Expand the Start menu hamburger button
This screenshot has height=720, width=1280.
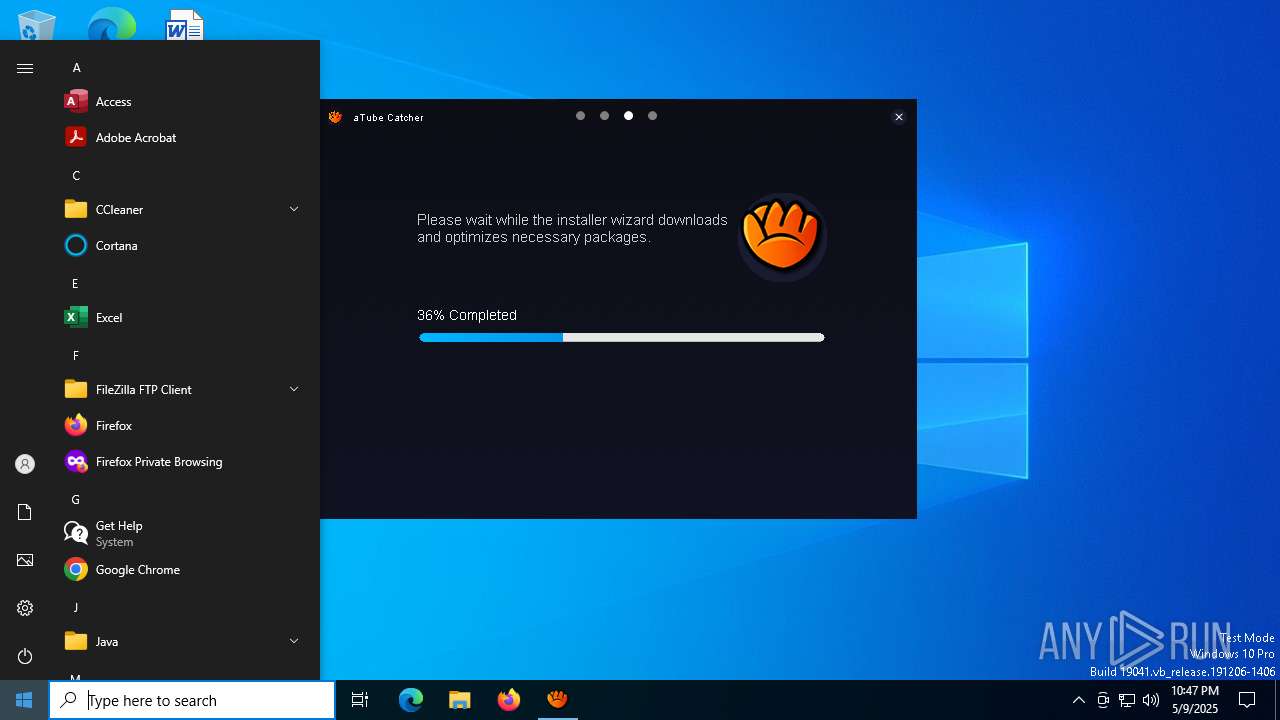tap(25, 68)
